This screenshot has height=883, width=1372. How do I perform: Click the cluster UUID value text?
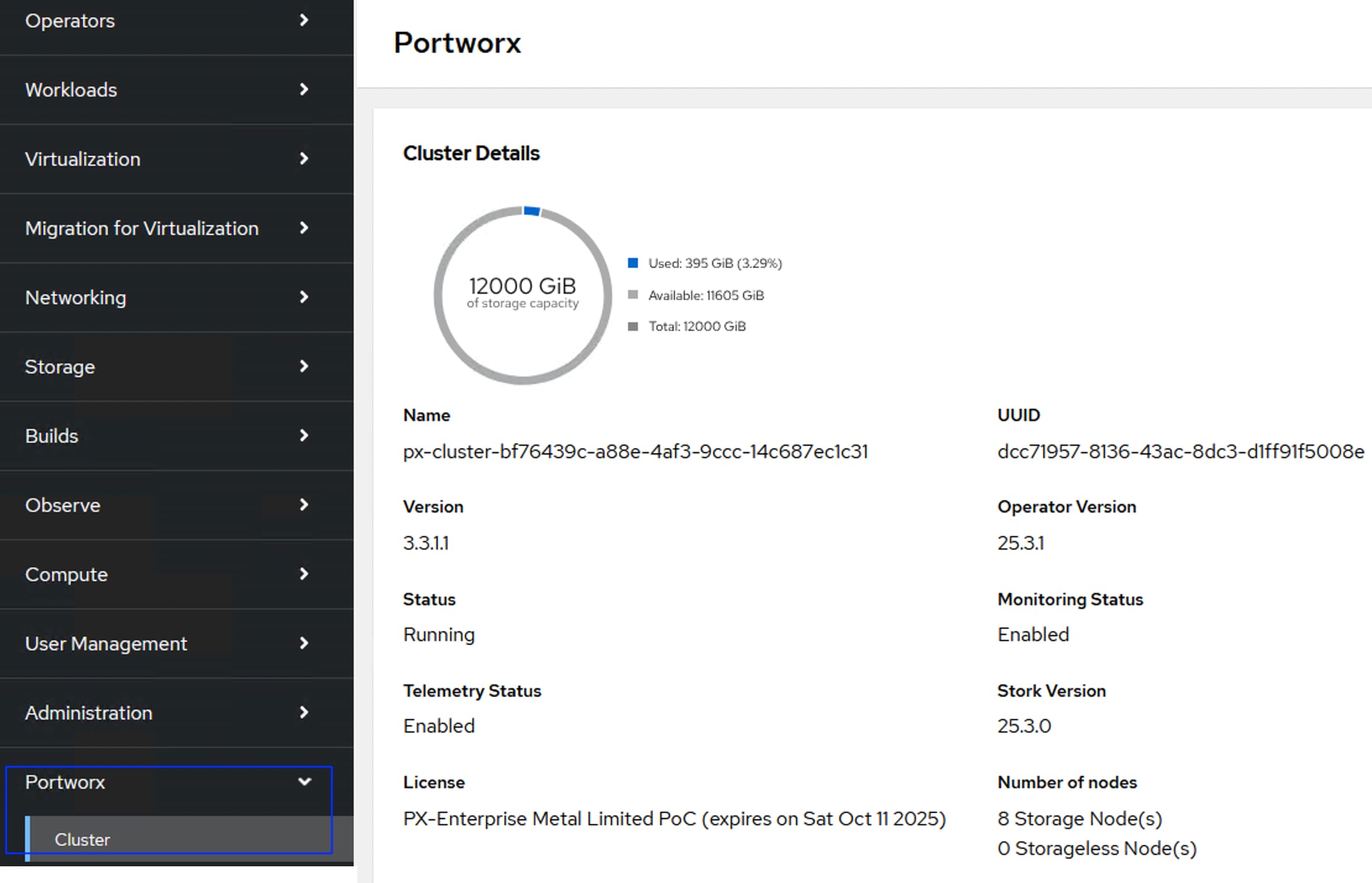(1180, 452)
